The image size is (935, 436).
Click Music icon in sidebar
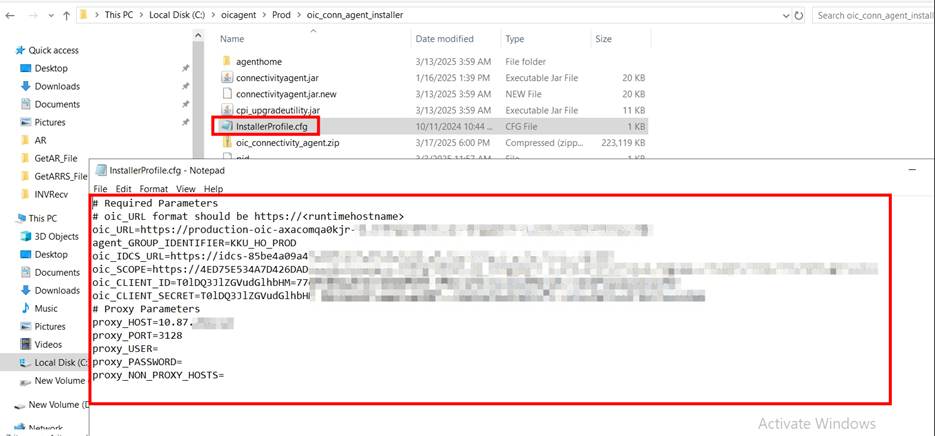[x=26, y=308]
